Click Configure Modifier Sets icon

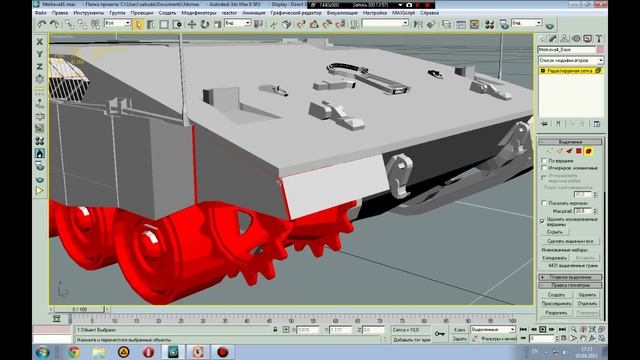coord(597,124)
